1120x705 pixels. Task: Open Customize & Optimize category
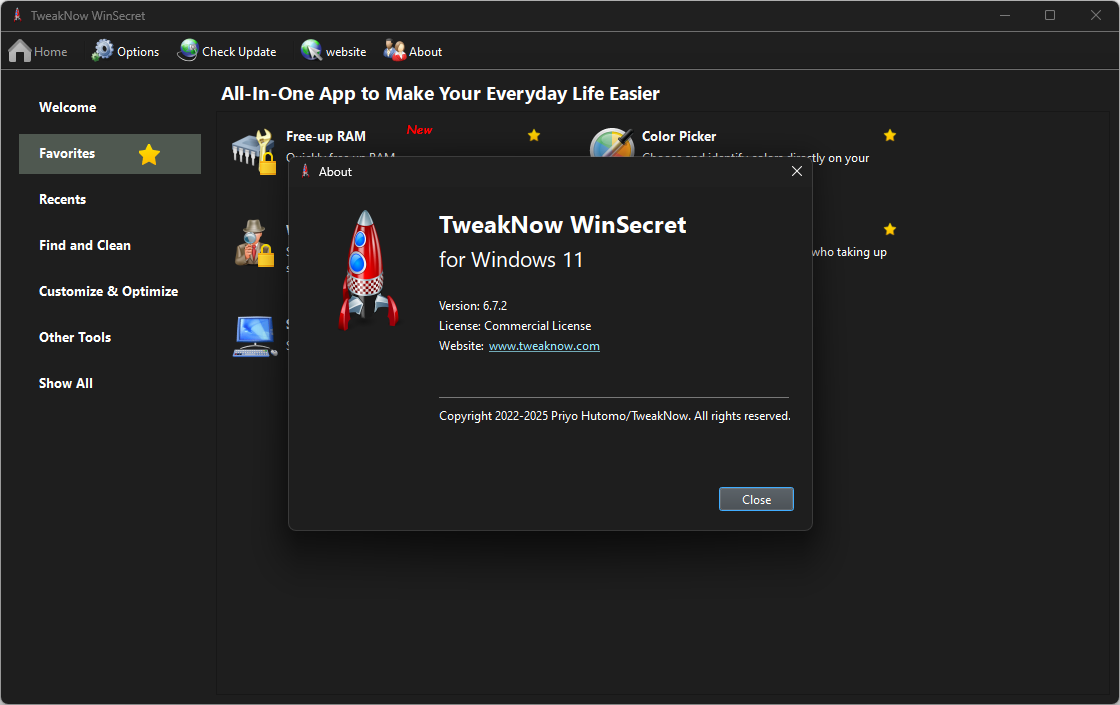(109, 291)
